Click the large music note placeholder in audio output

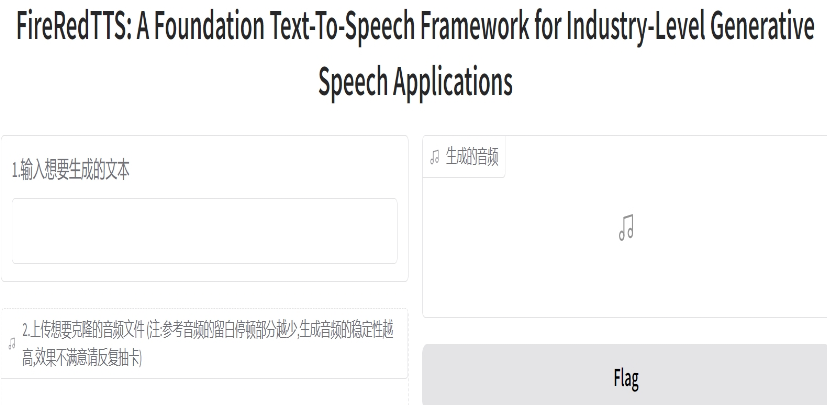coord(626,228)
